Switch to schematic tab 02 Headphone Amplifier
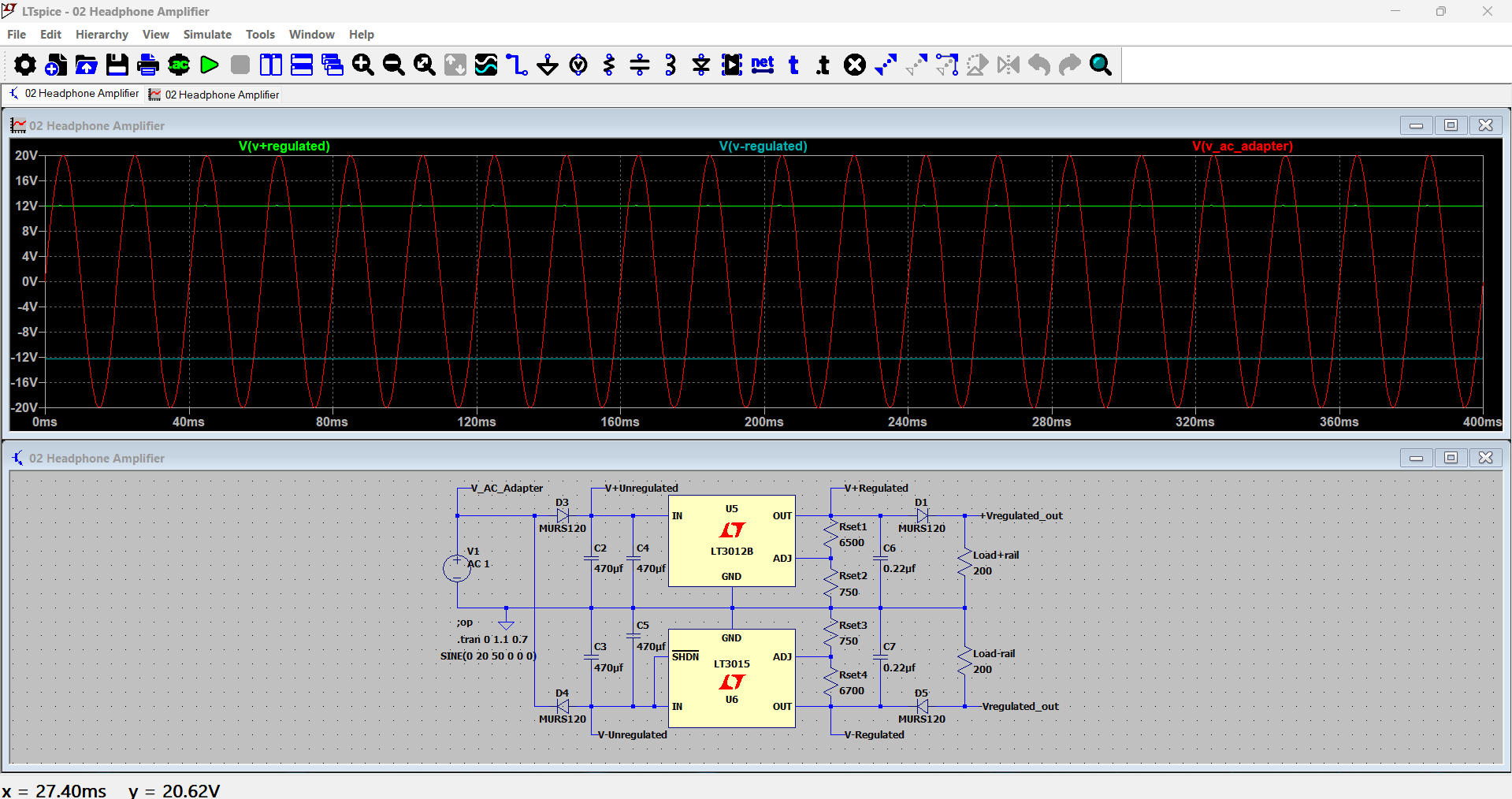This screenshot has width=1512, height=799. coord(74,94)
